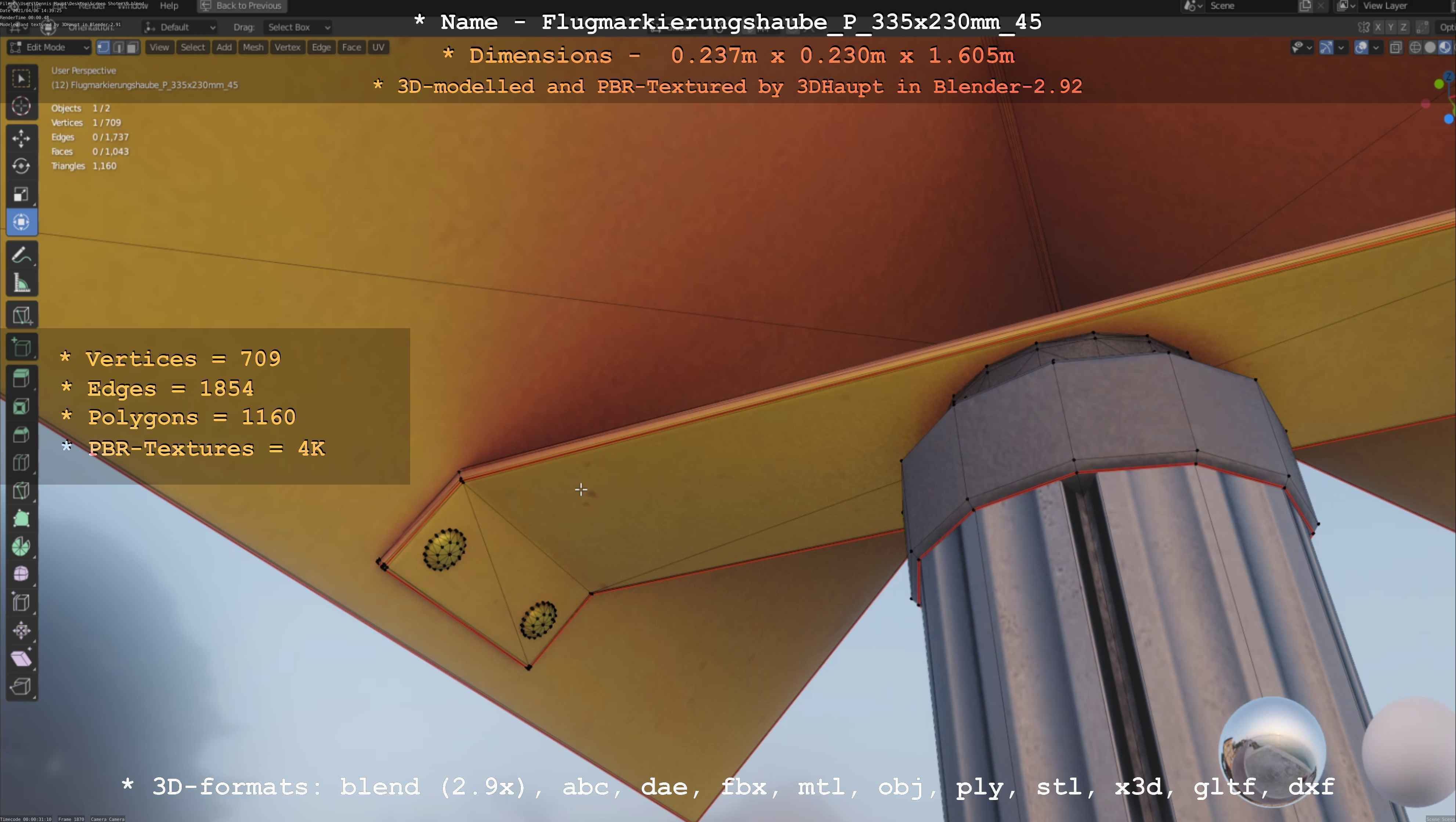Toggle X axis mesh symmetry

(x=1378, y=27)
